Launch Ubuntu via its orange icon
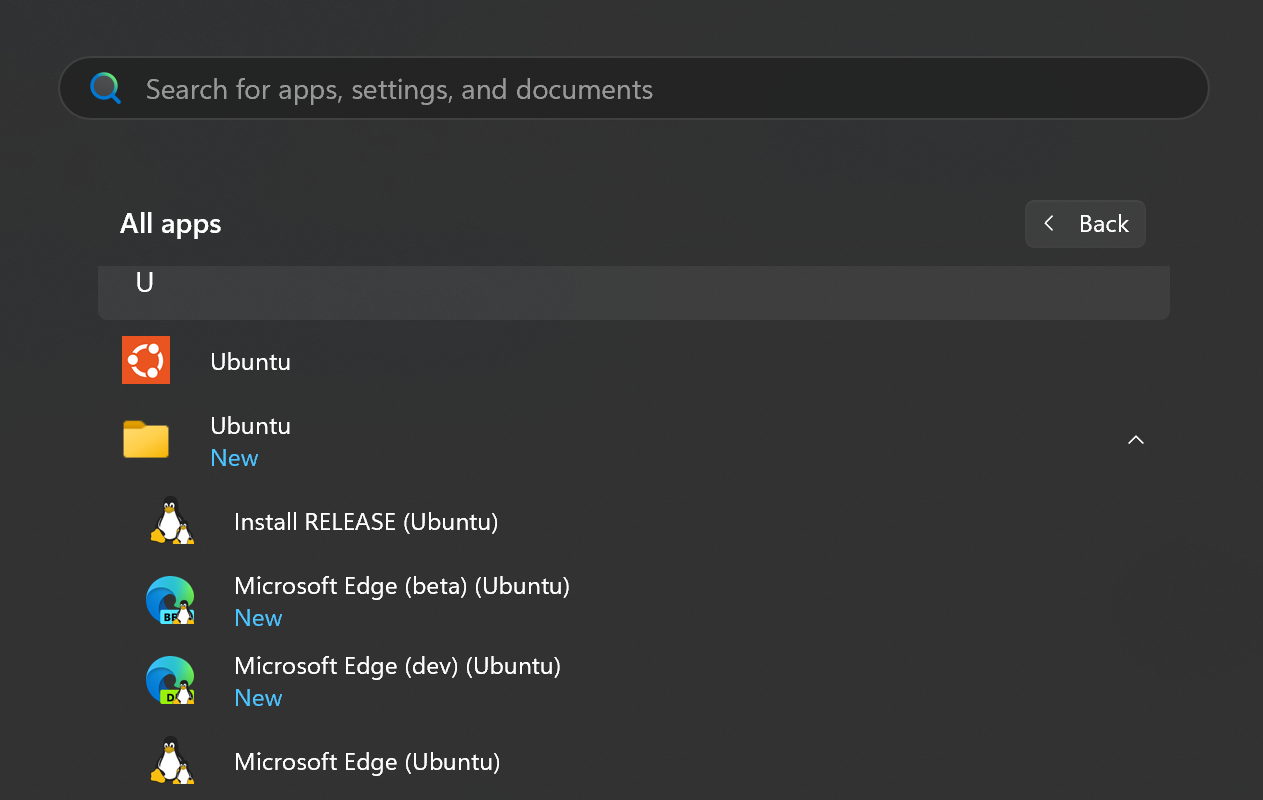Screen dimensions: 1263x800 146,361
